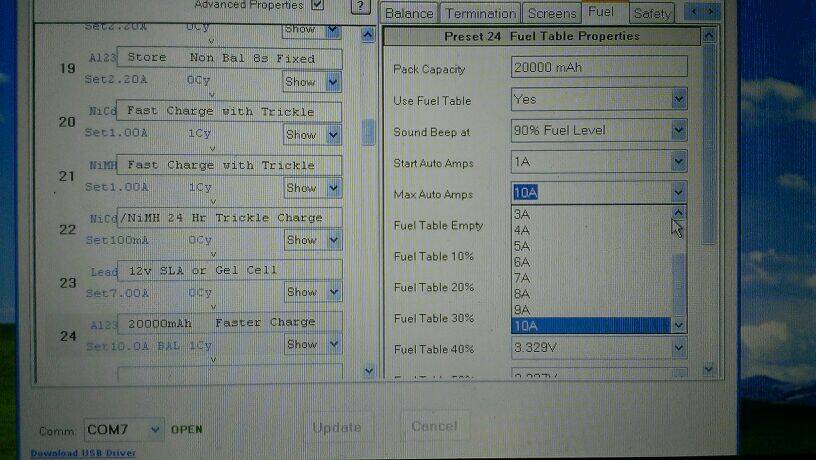Image resolution: width=816 pixels, height=460 pixels.
Task: Click properties panel scroll up arrow
Action: click(x=708, y=36)
